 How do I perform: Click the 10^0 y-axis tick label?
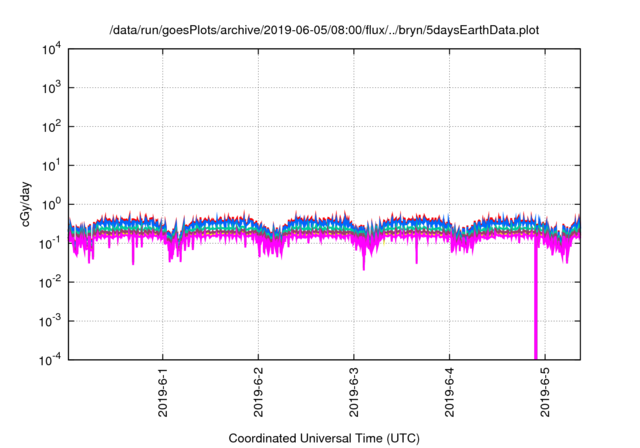[51, 204]
